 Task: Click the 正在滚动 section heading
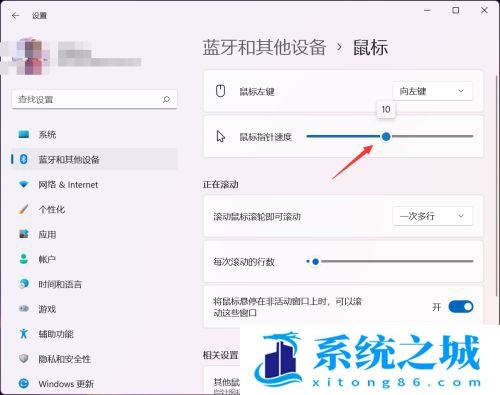(x=220, y=184)
